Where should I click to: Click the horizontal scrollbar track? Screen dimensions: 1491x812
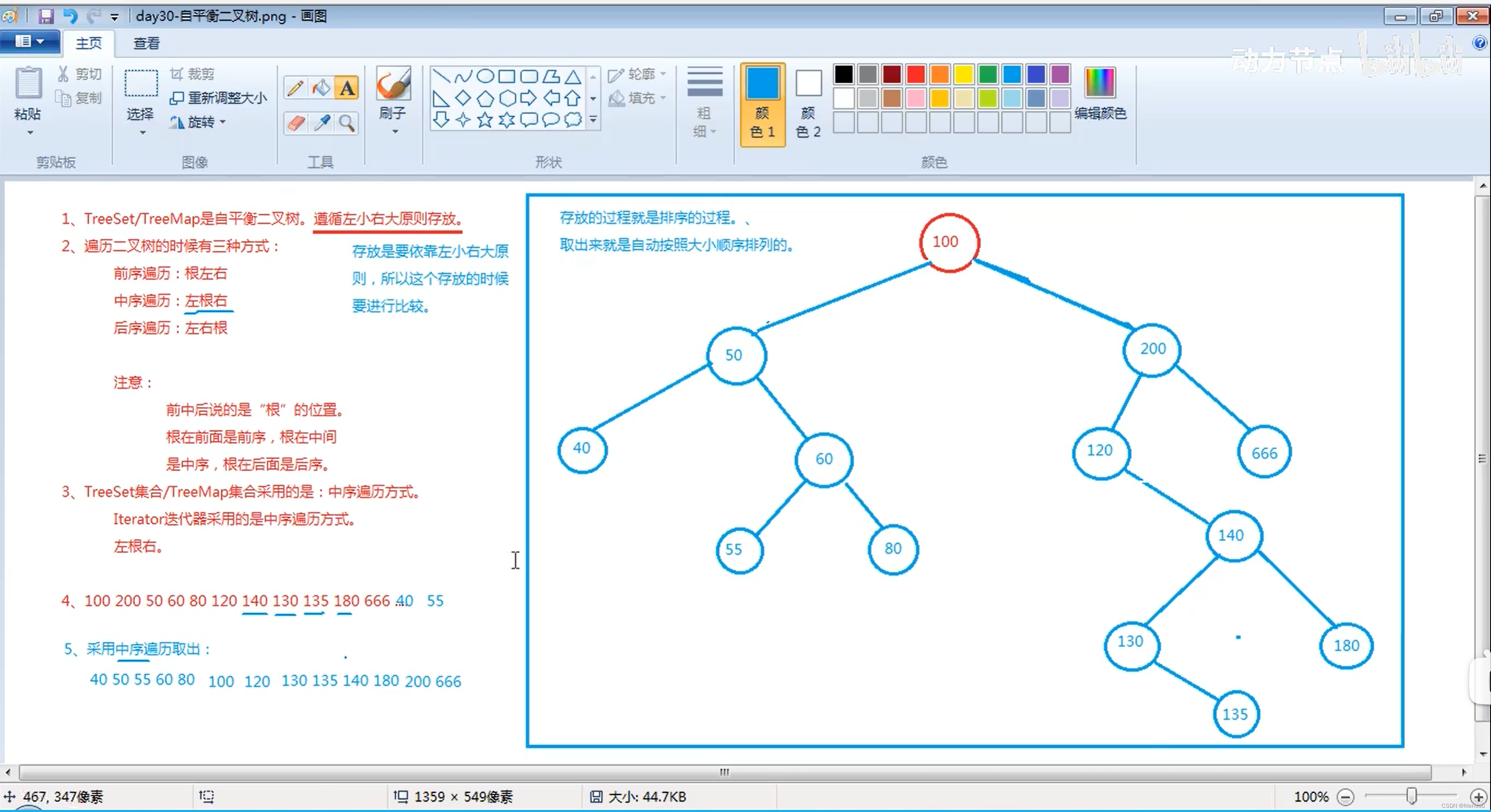[724, 772]
